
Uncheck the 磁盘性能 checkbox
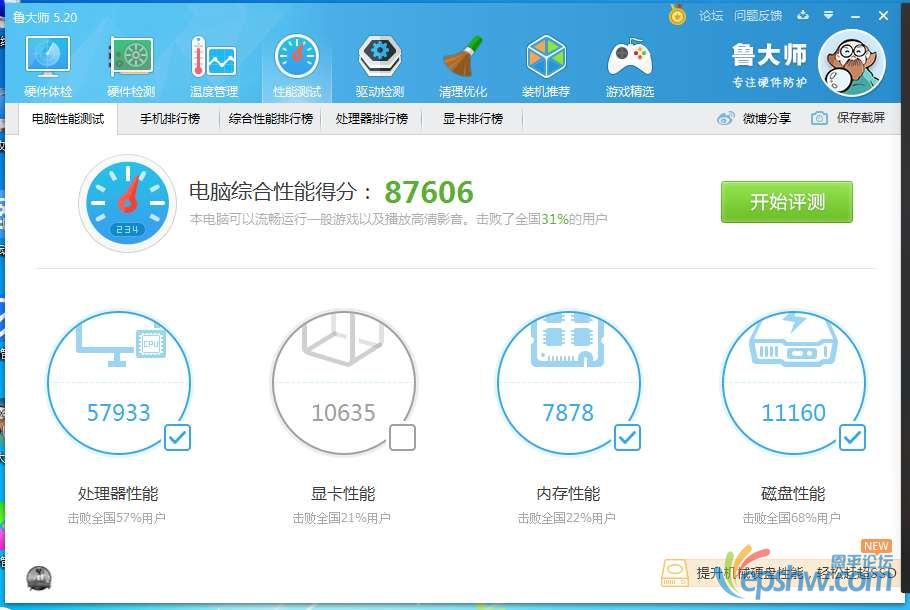[x=852, y=437]
